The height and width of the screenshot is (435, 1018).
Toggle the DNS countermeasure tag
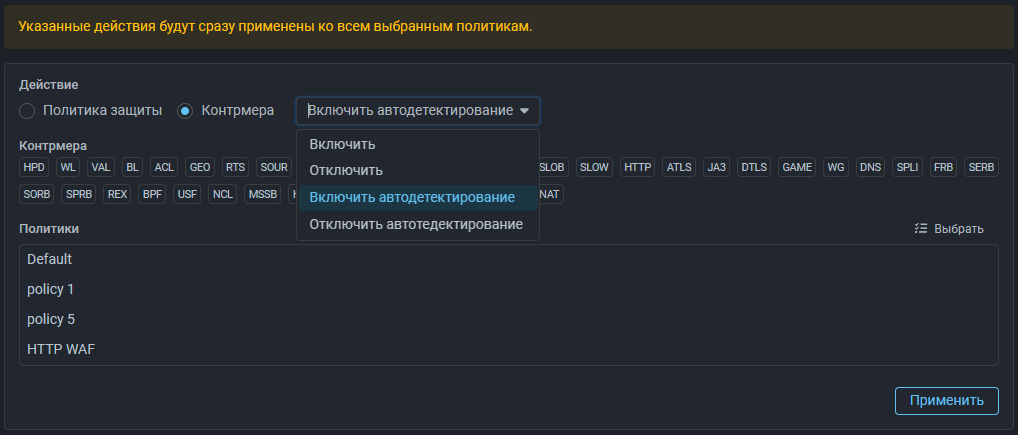(x=870, y=167)
